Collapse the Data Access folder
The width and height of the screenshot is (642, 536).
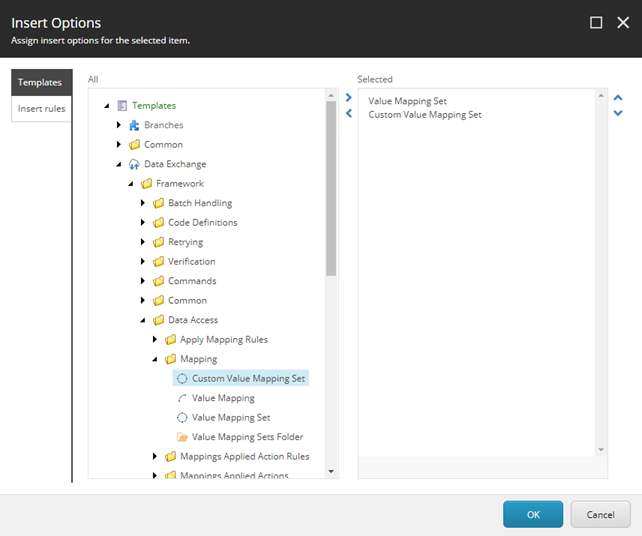tap(143, 320)
